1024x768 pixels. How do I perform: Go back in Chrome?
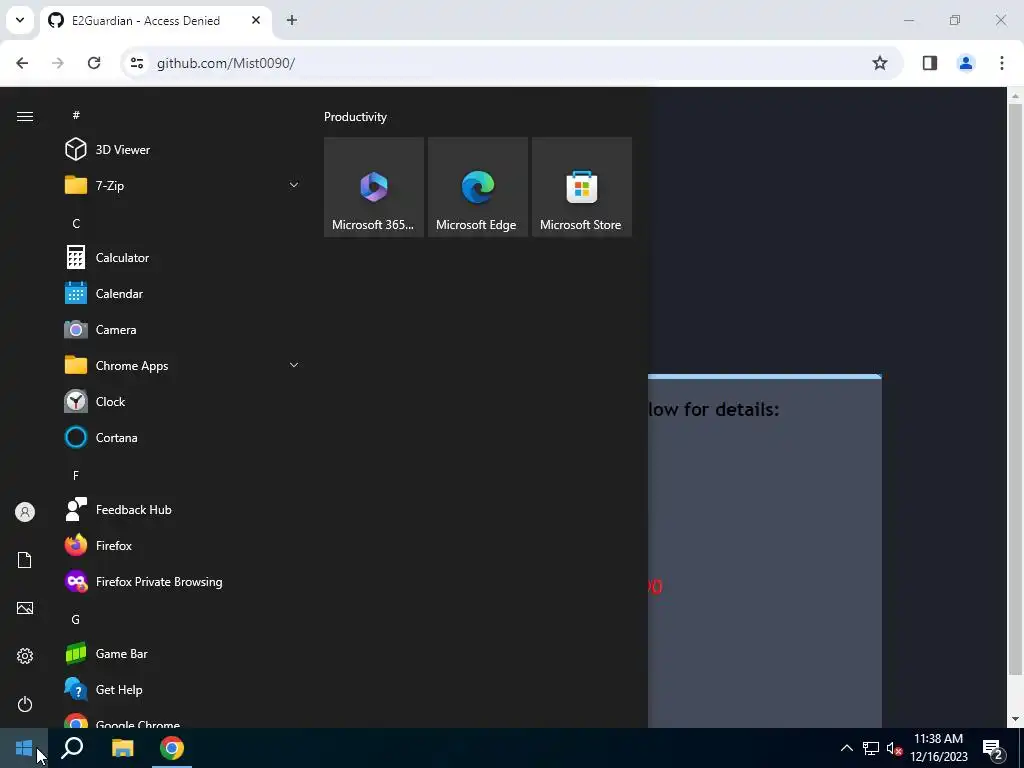coord(22,63)
